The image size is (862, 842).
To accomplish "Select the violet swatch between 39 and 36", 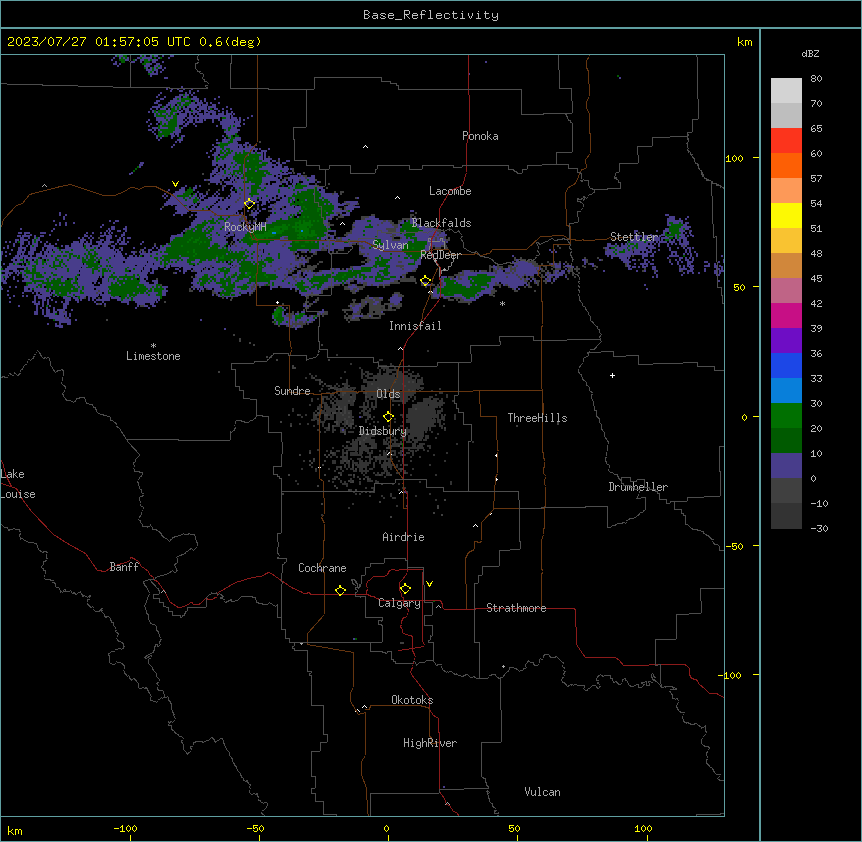I will (786, 341).
